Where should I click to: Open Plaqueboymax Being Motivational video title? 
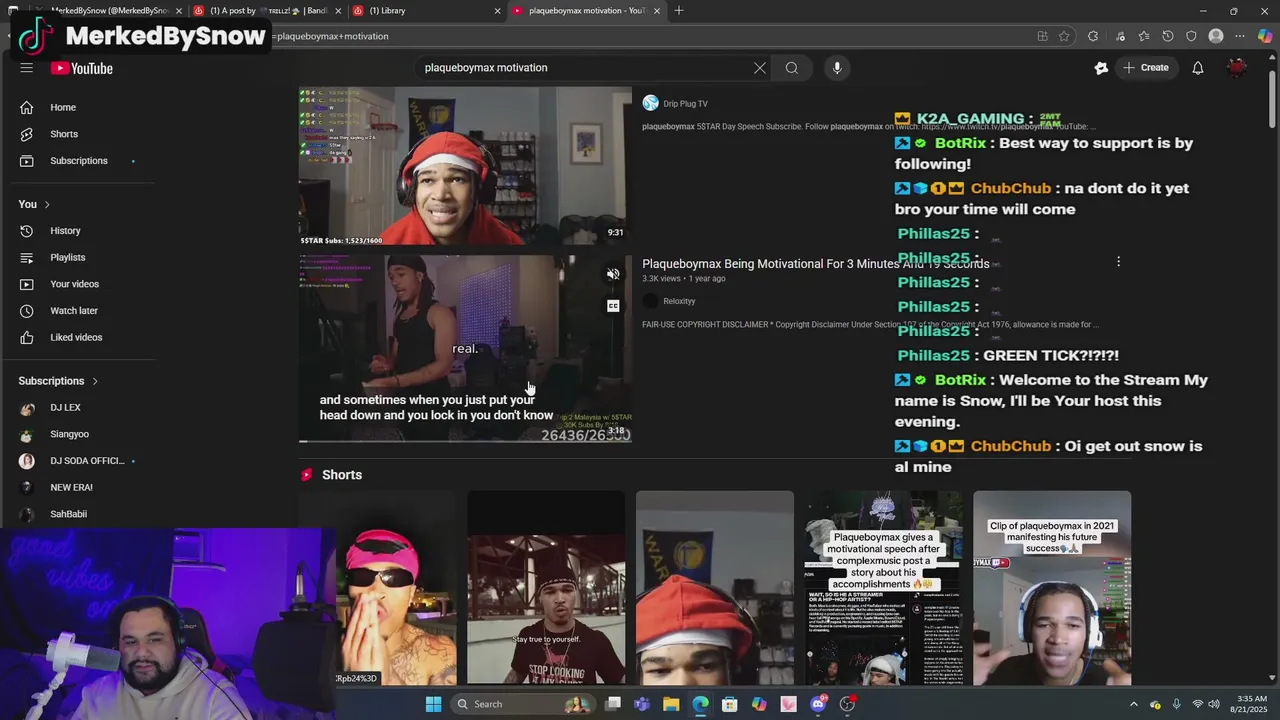pyautogui.click(x=815, y=264)
